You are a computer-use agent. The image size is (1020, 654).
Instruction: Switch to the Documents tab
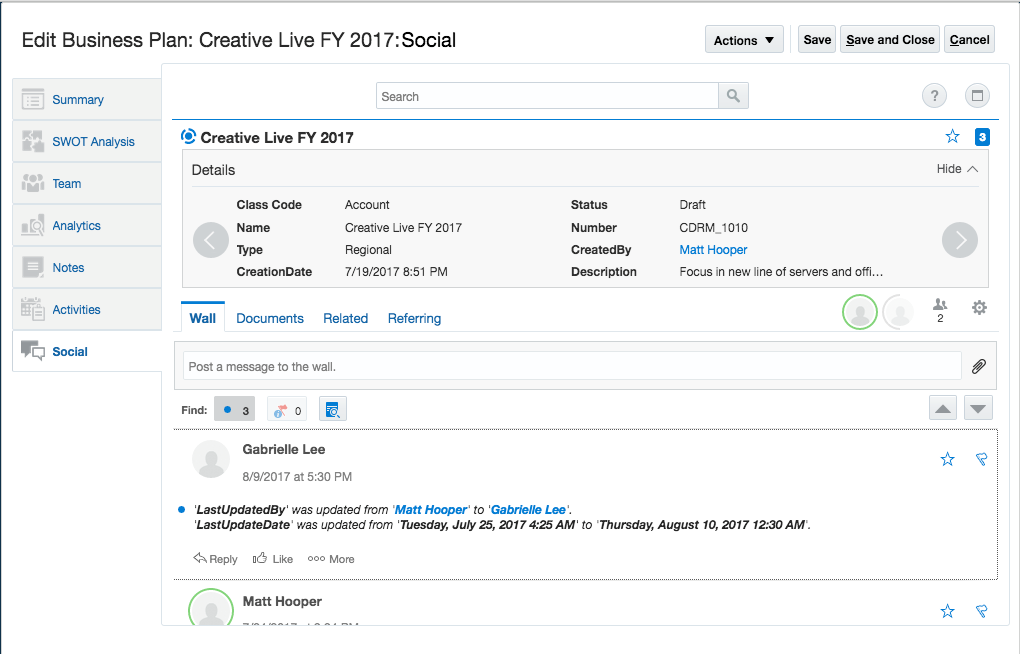click(x=270, y=318)
